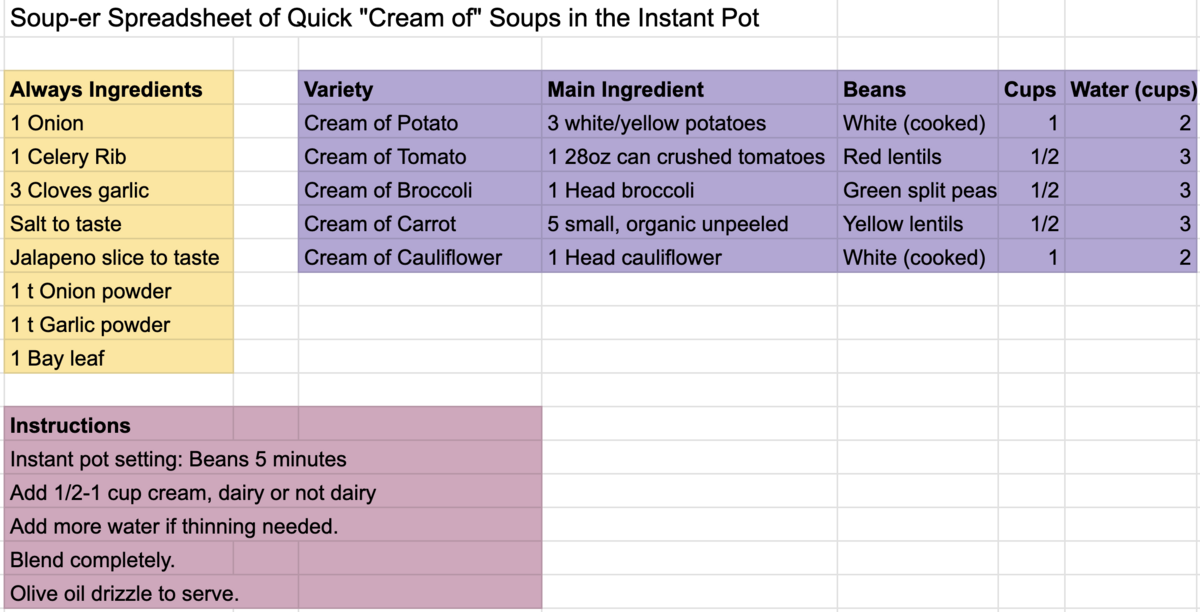The height and width of the screenshot is (612, 1200).
Task: Select the '1 Head cauliflower' cell
Action: [x=690, y=257]
